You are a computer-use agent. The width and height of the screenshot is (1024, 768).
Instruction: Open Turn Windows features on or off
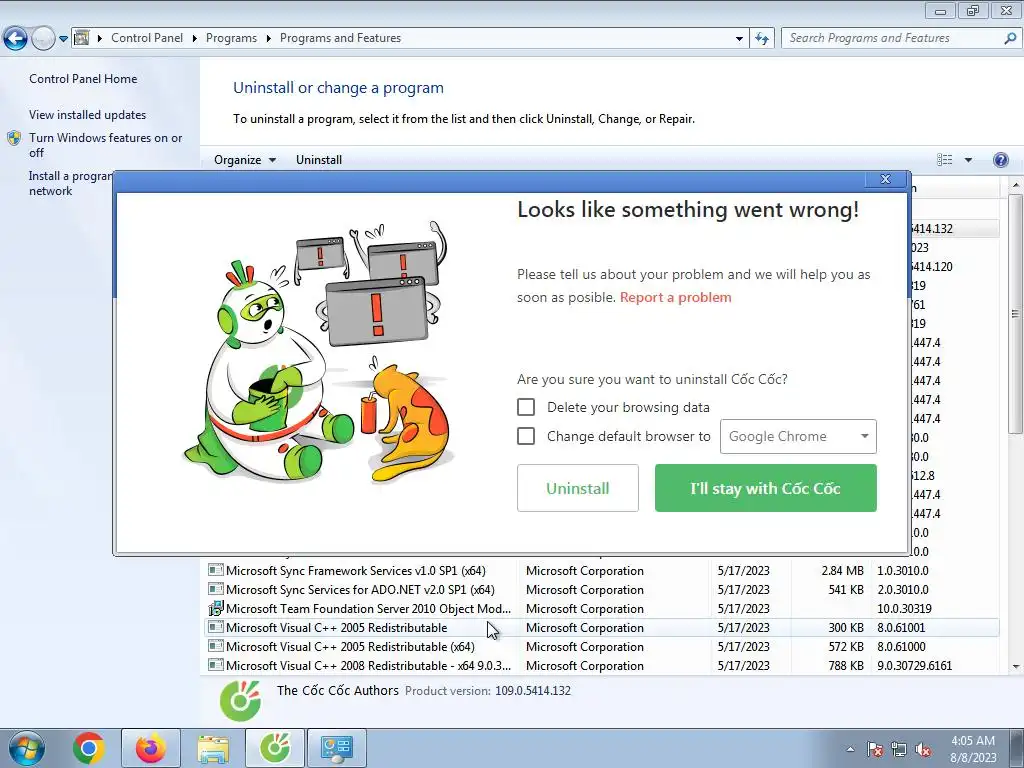coord(105,145)
